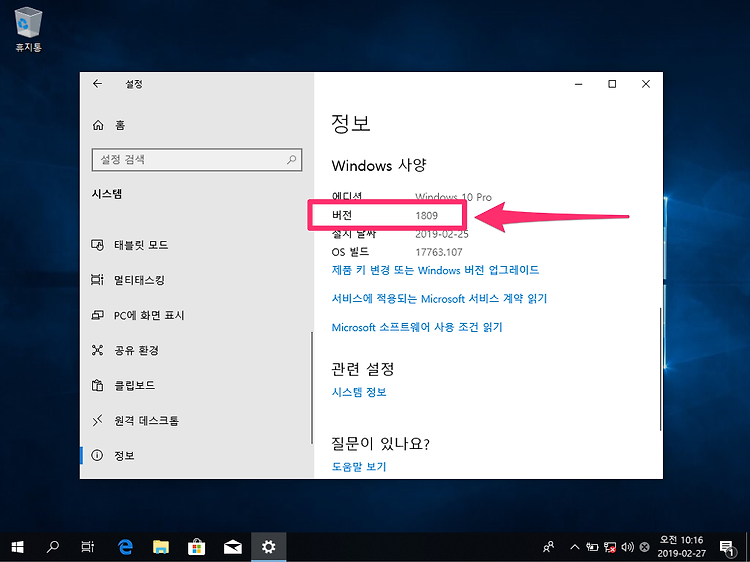The image size is (750, 562).
Task: Click the clipboard icon in sidebar
Action: pos(97,385)
